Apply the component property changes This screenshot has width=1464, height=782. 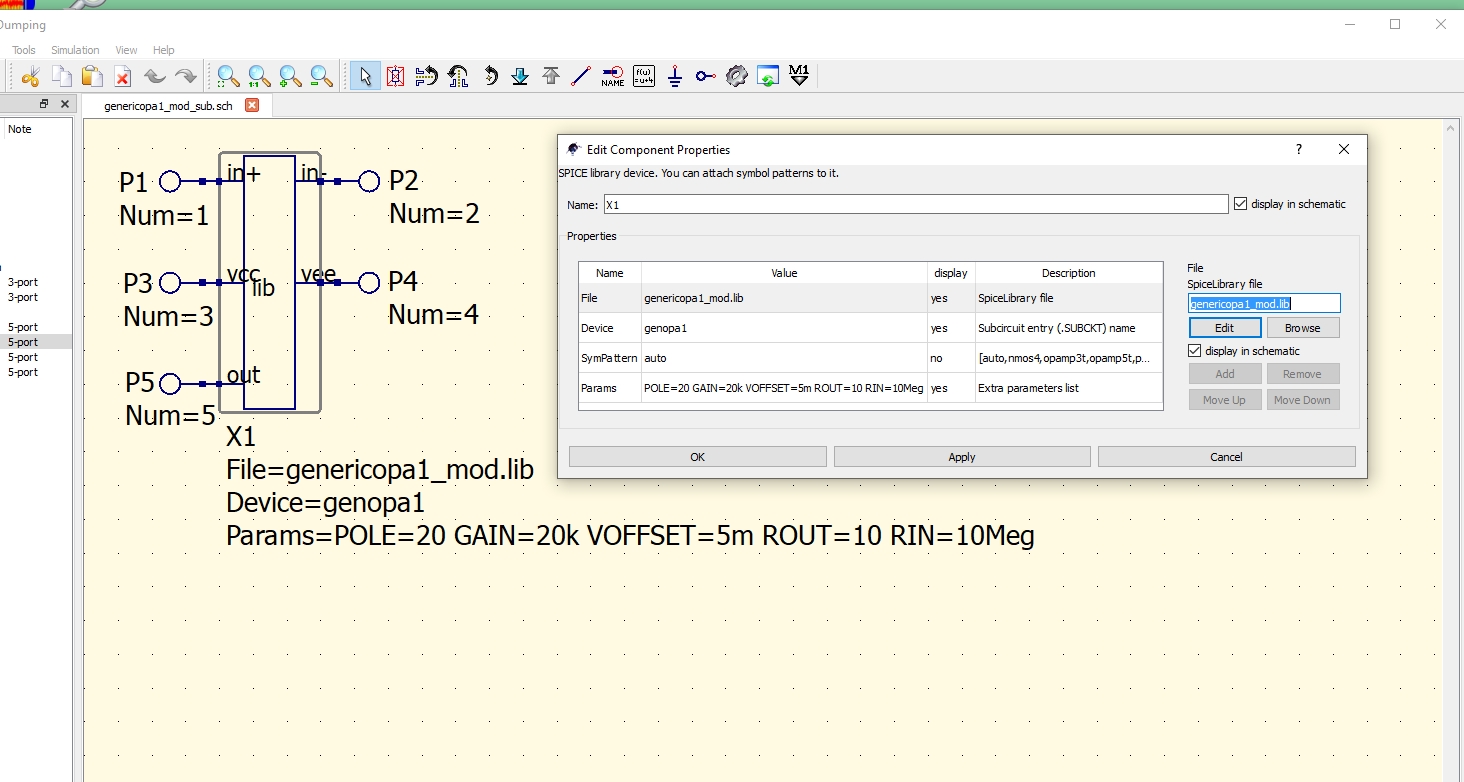click(962, 456)
